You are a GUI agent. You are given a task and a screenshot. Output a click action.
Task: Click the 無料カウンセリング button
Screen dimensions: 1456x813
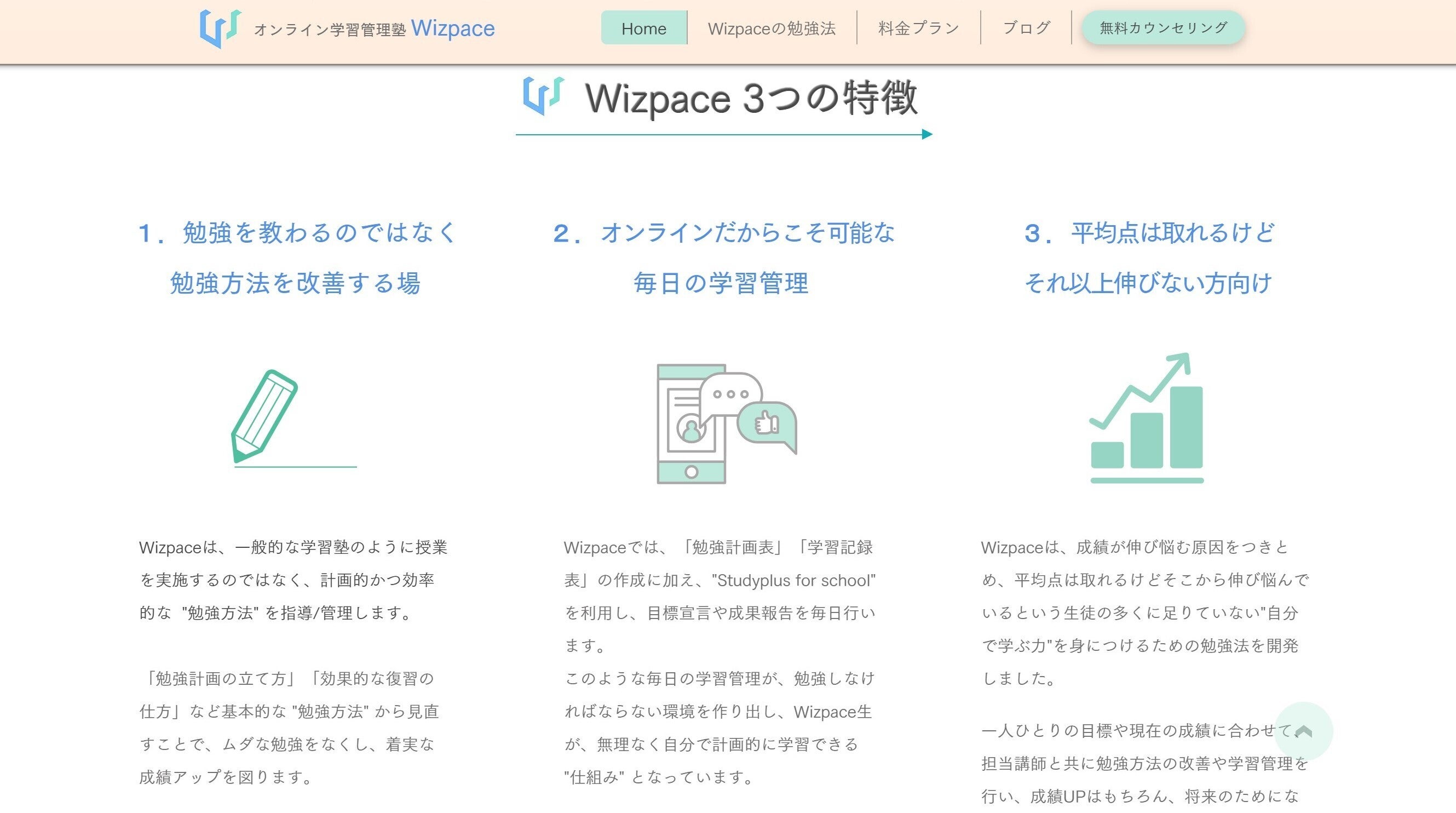click(1163, 28)
